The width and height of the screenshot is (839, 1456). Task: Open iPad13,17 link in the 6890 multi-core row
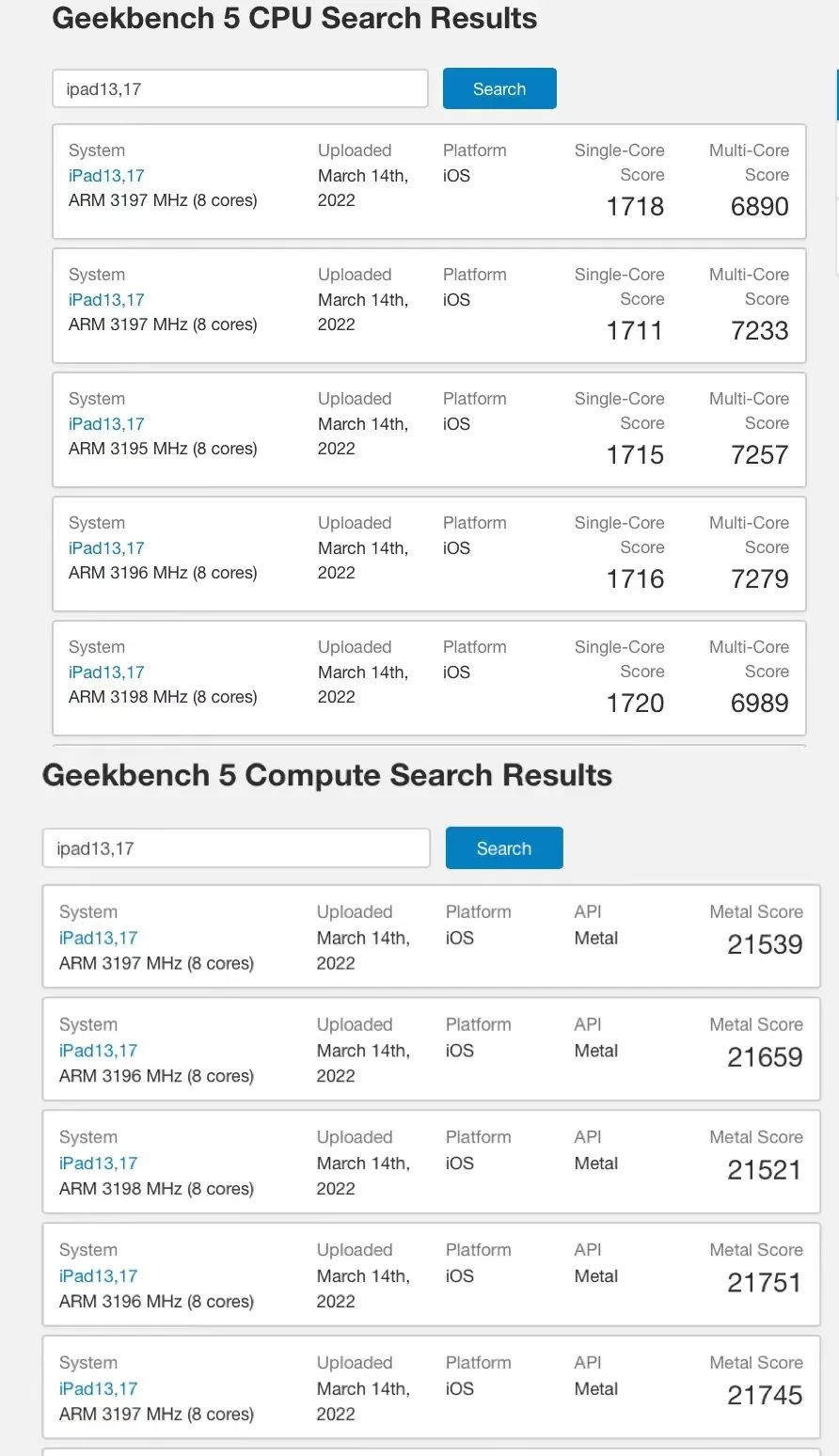[x=106, y=176]
